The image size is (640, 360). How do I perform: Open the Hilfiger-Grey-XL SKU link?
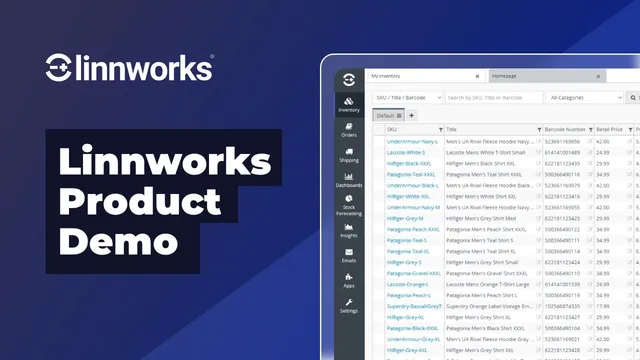coord(405,318)
